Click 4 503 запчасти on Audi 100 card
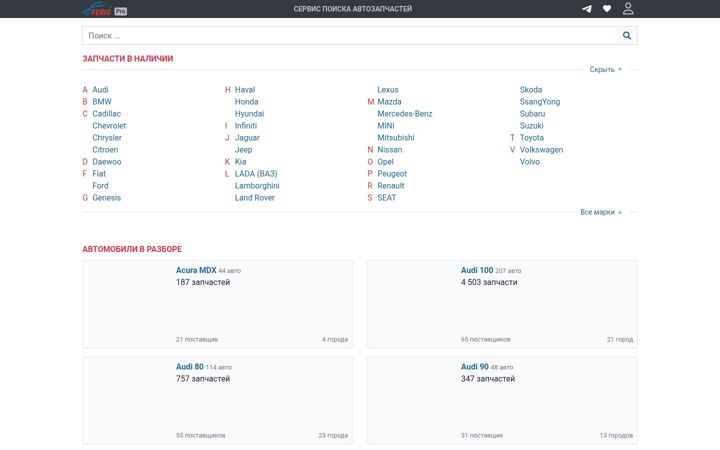This screenshot has width=720, height=450. tap(489, 282)
